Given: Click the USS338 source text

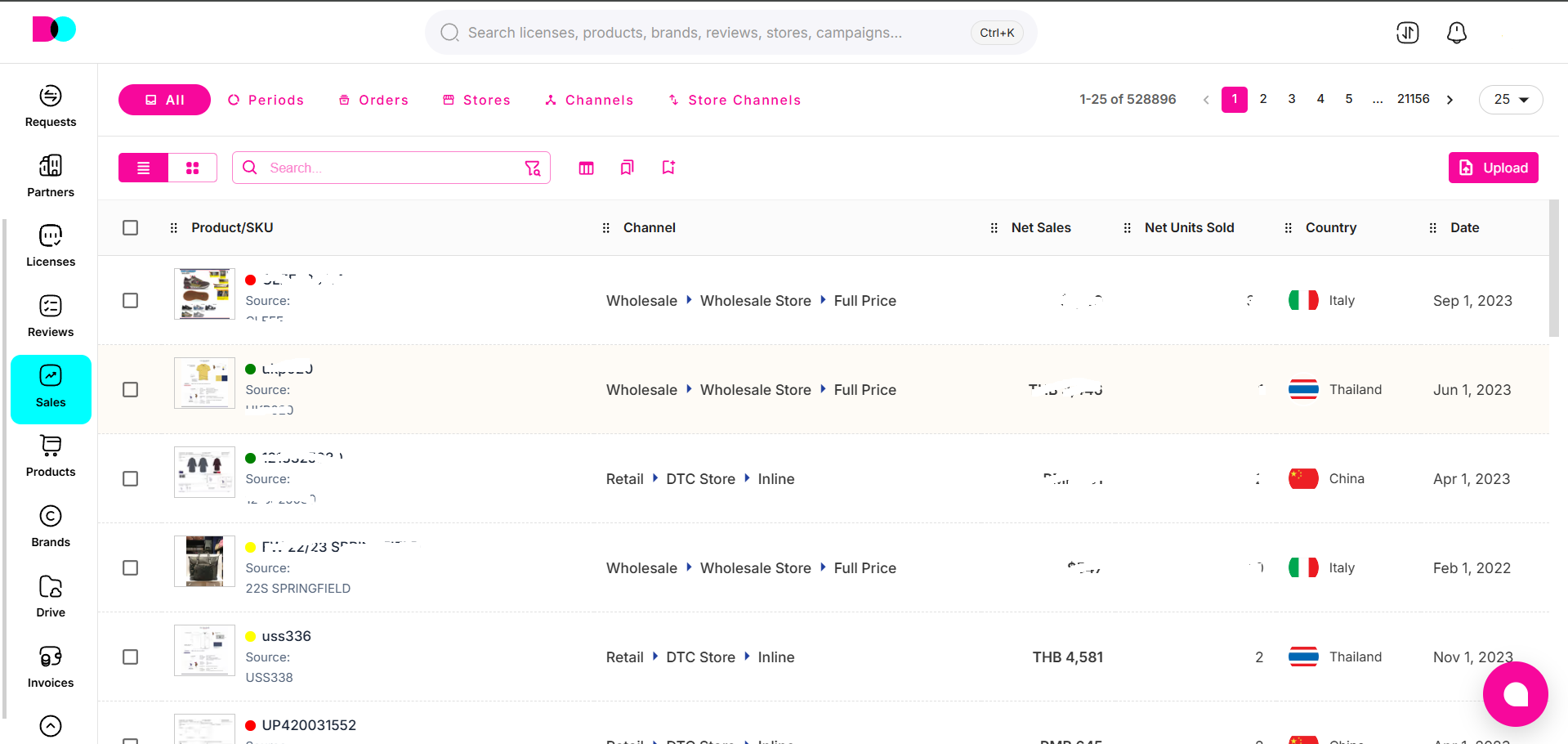Looking at the screenshot, I should (x=270, y=678).
